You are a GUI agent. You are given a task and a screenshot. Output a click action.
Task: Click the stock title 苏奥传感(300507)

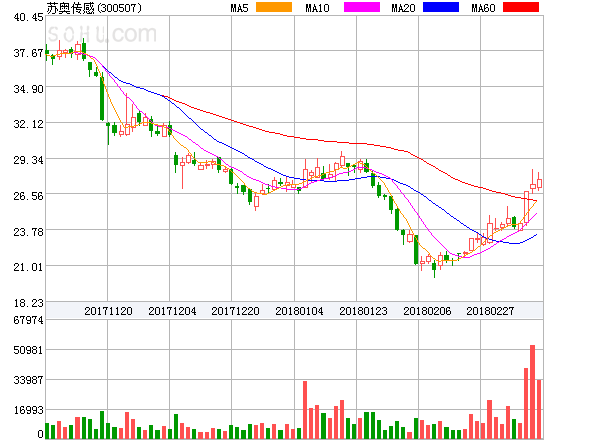point(94,8)
